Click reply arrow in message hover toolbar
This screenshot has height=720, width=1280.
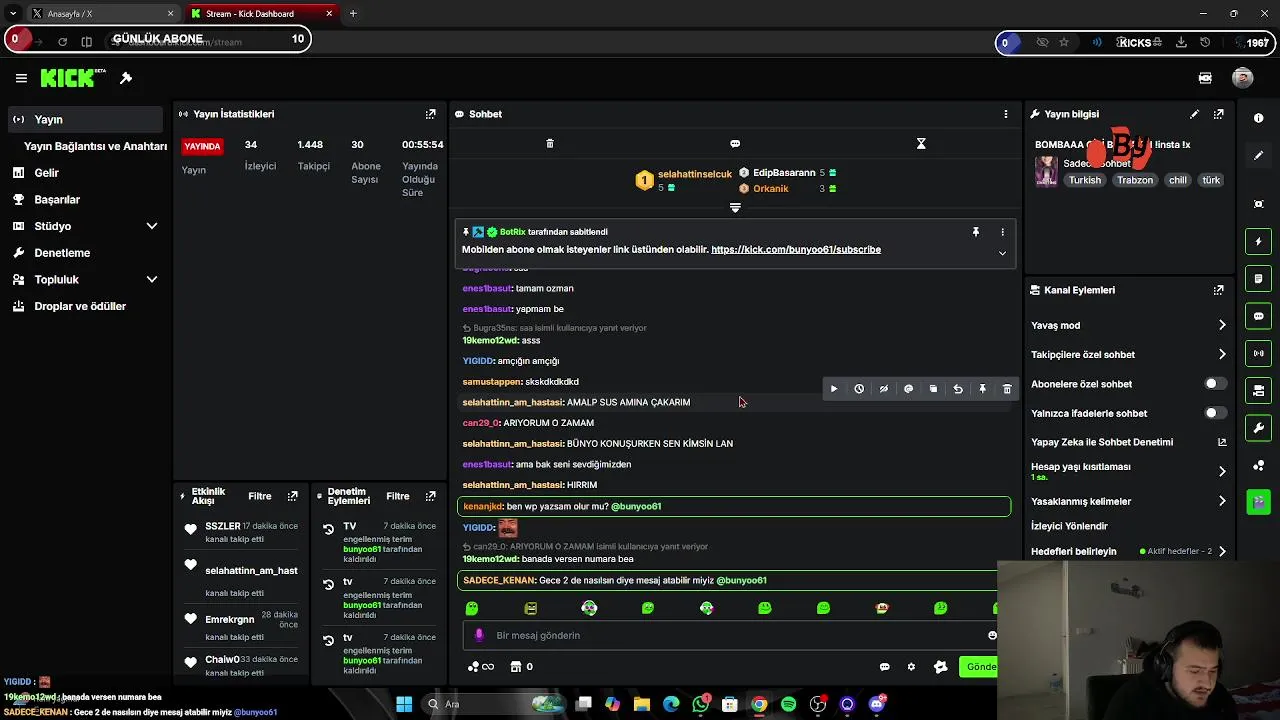958,389
